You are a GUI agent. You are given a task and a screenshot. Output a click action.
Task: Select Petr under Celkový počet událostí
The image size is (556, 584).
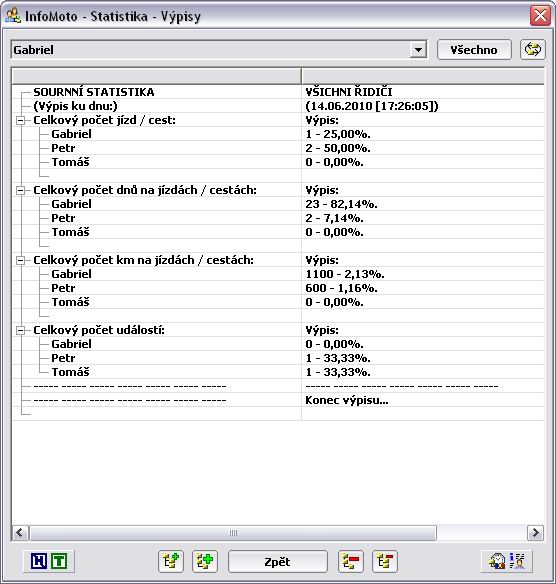(63, 358)
